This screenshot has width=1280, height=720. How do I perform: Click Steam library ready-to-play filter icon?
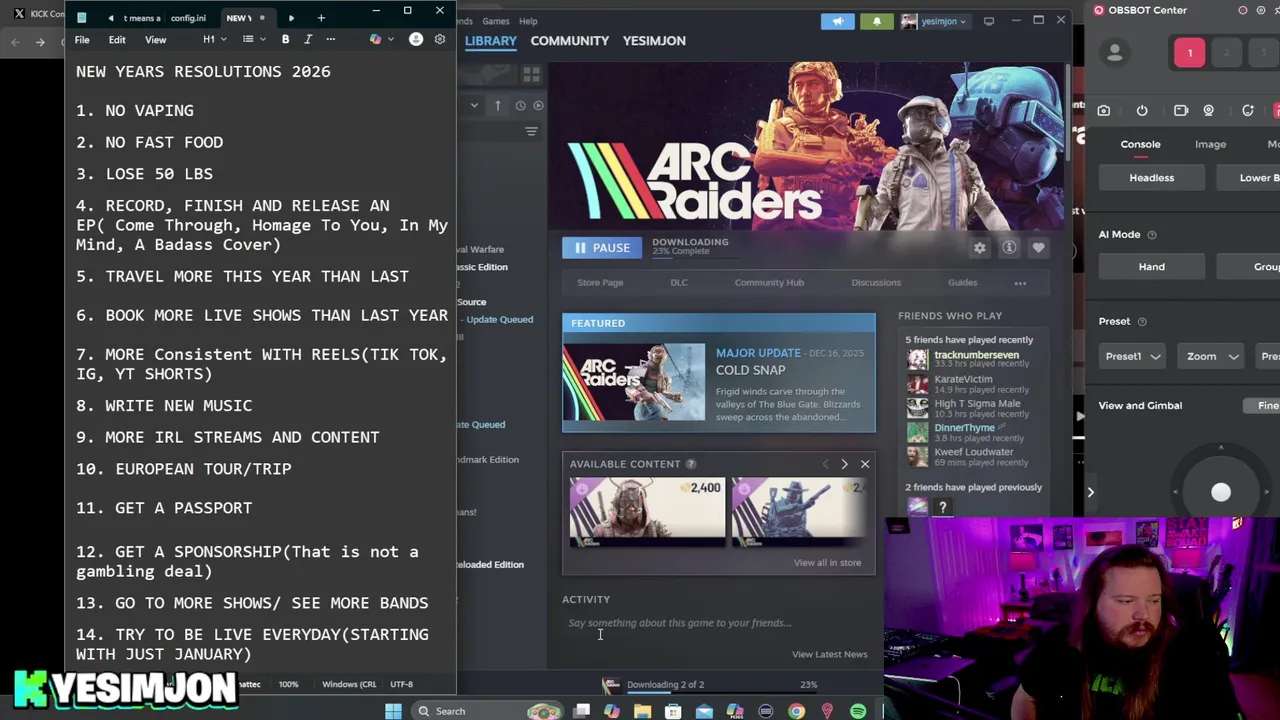[539, 105]
